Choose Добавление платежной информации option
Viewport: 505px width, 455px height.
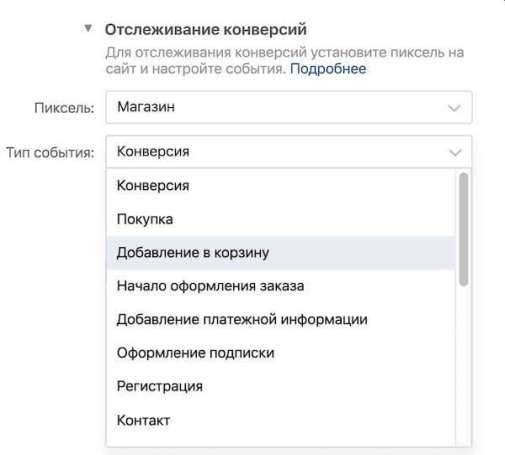pos(281,319)
